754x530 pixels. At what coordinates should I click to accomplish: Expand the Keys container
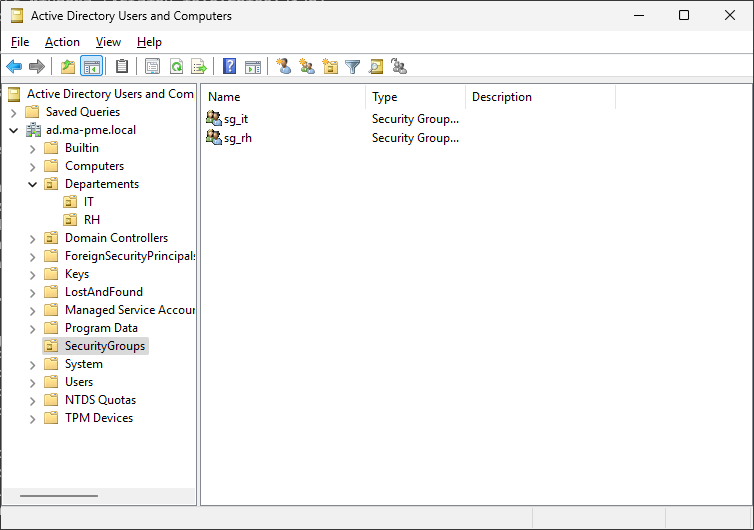tap(32, 275)
